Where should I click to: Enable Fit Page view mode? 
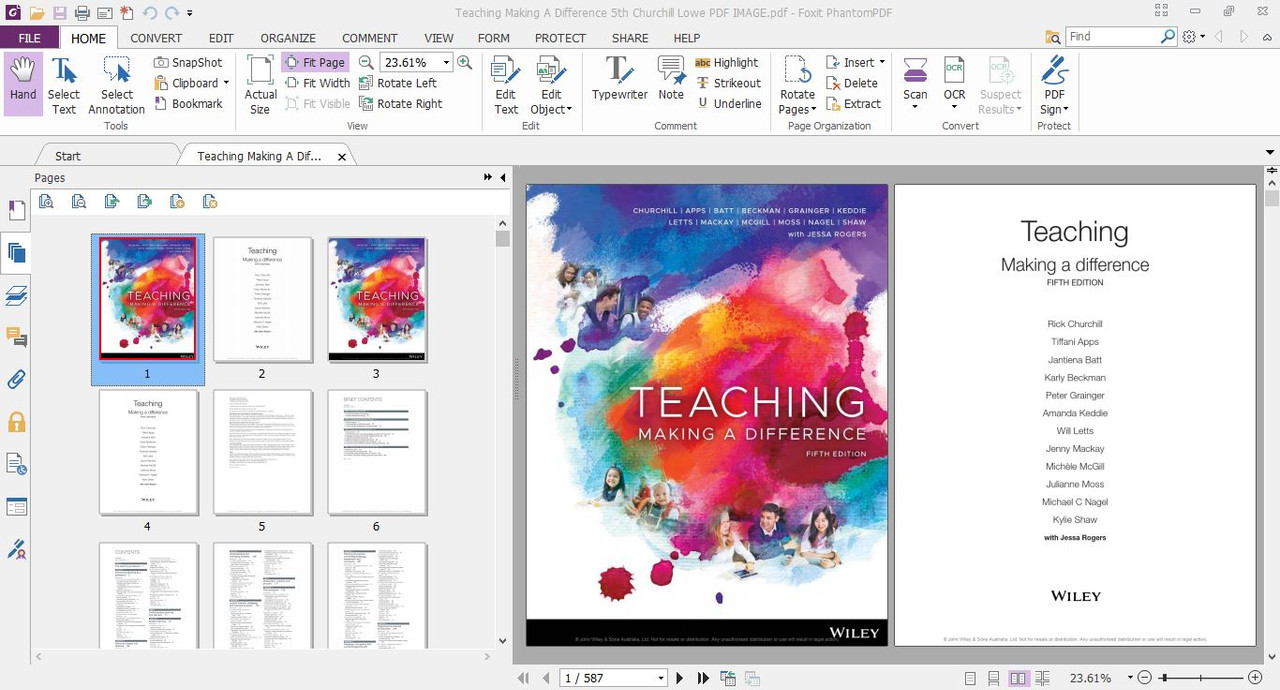316,62
